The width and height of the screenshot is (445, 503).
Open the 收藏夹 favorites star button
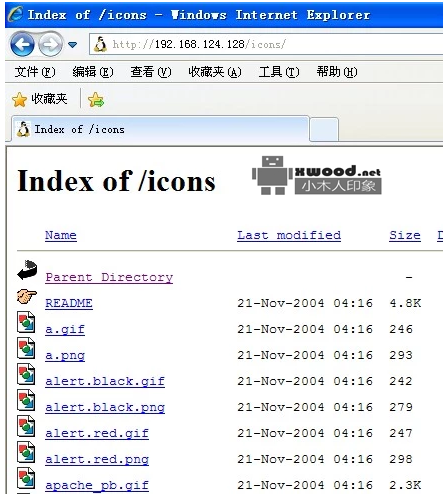(x=39, y=99)
